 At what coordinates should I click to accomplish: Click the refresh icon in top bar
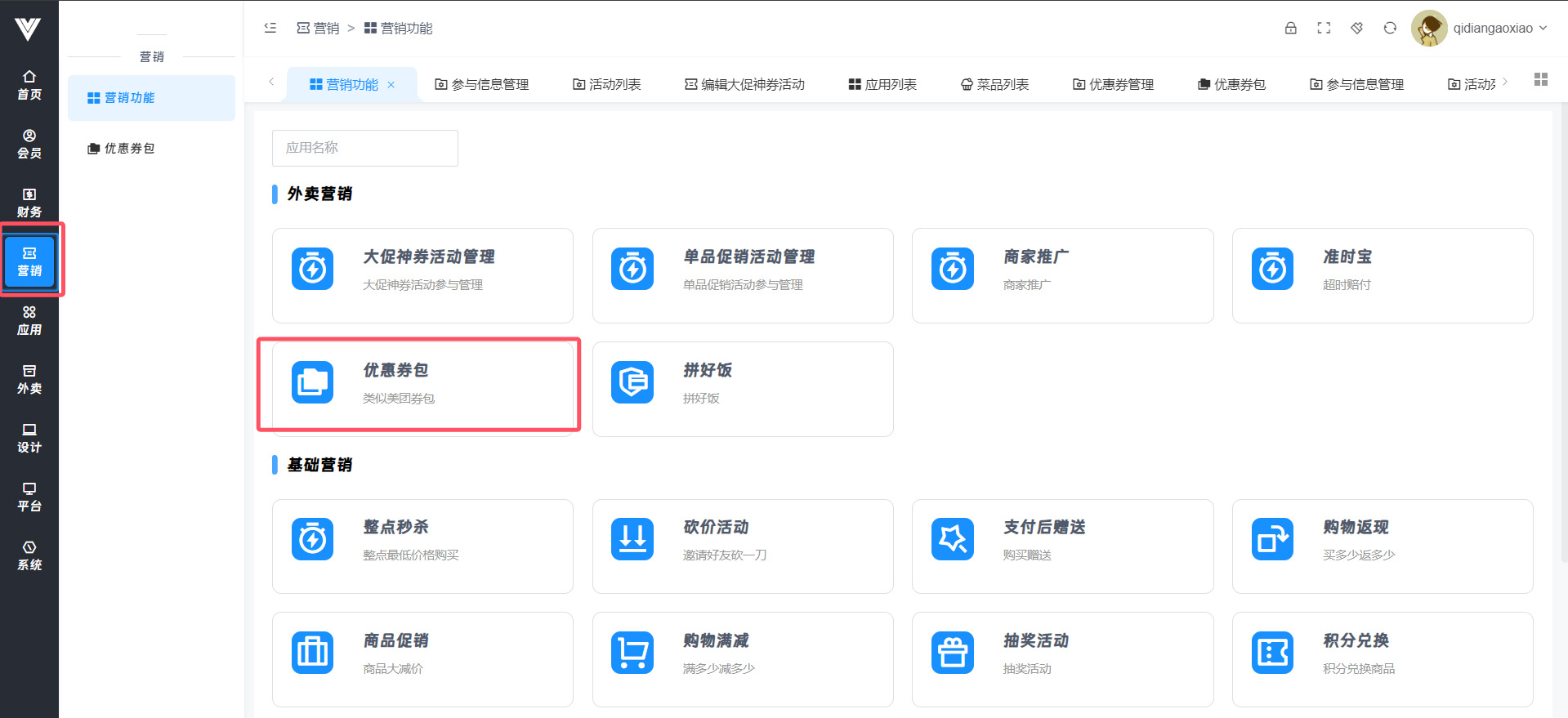pos(1390,28)
